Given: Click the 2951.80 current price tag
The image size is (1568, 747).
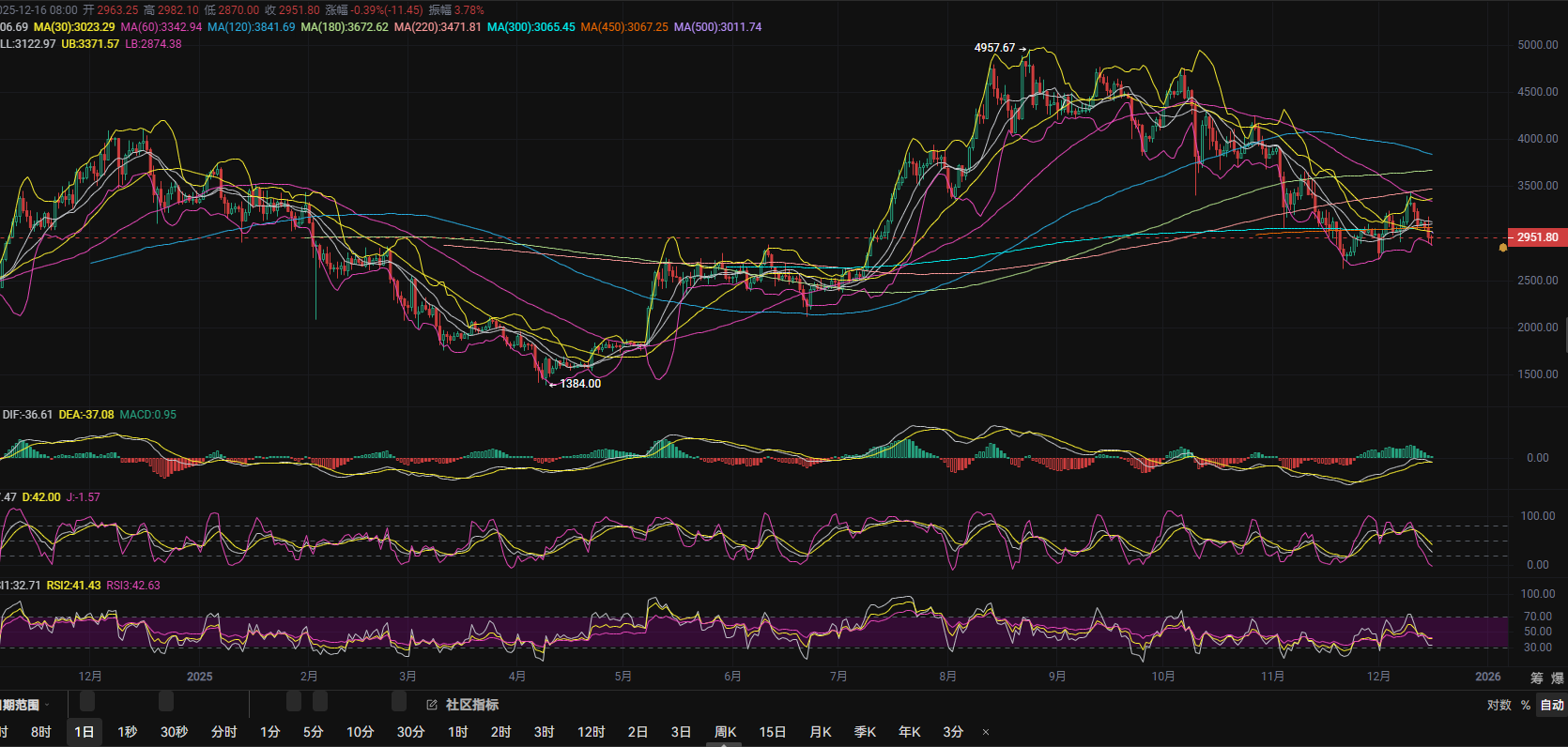Looking at the screenshot, I should tap(1537, 237).
